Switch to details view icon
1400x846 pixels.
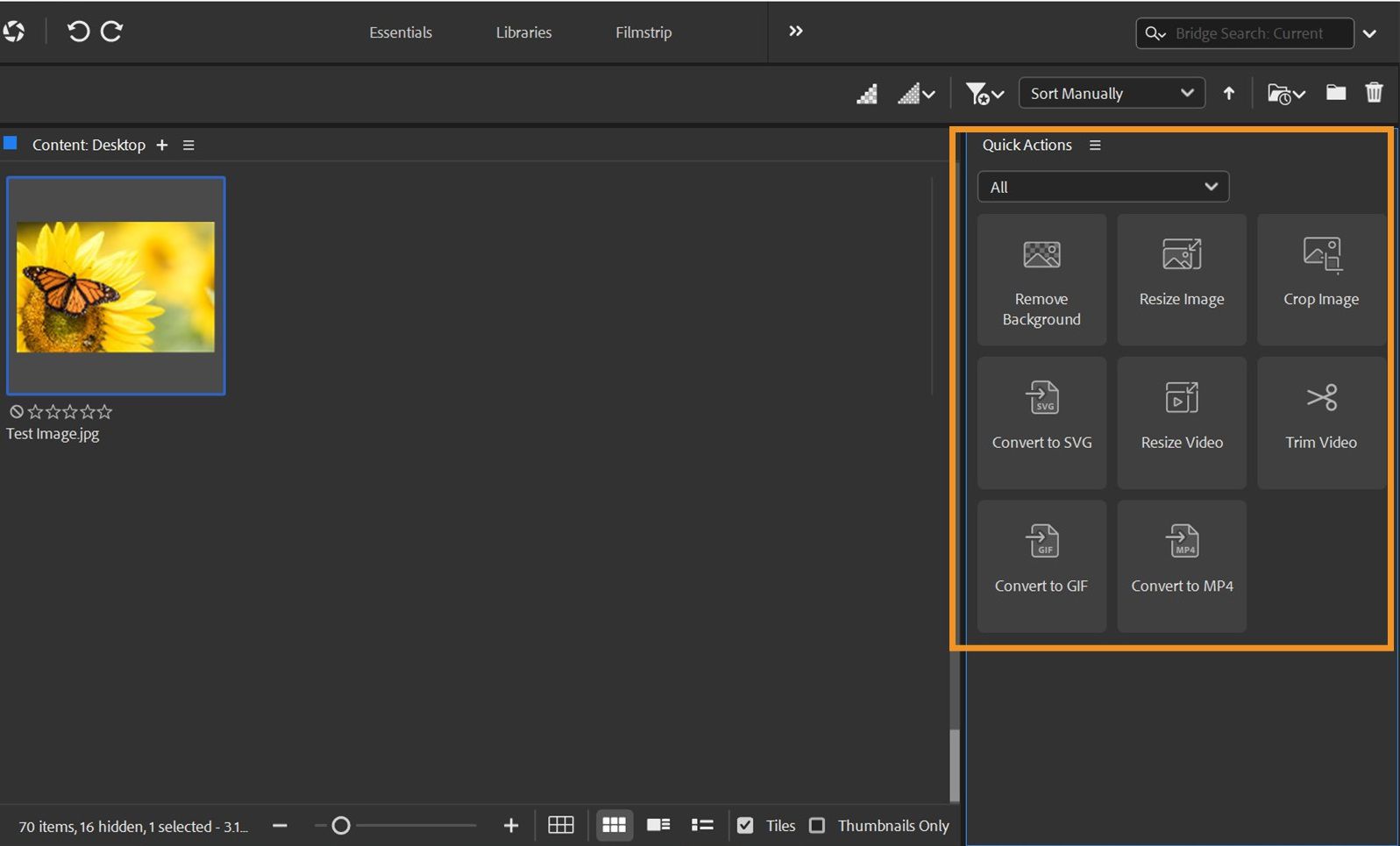pos(658,825)
